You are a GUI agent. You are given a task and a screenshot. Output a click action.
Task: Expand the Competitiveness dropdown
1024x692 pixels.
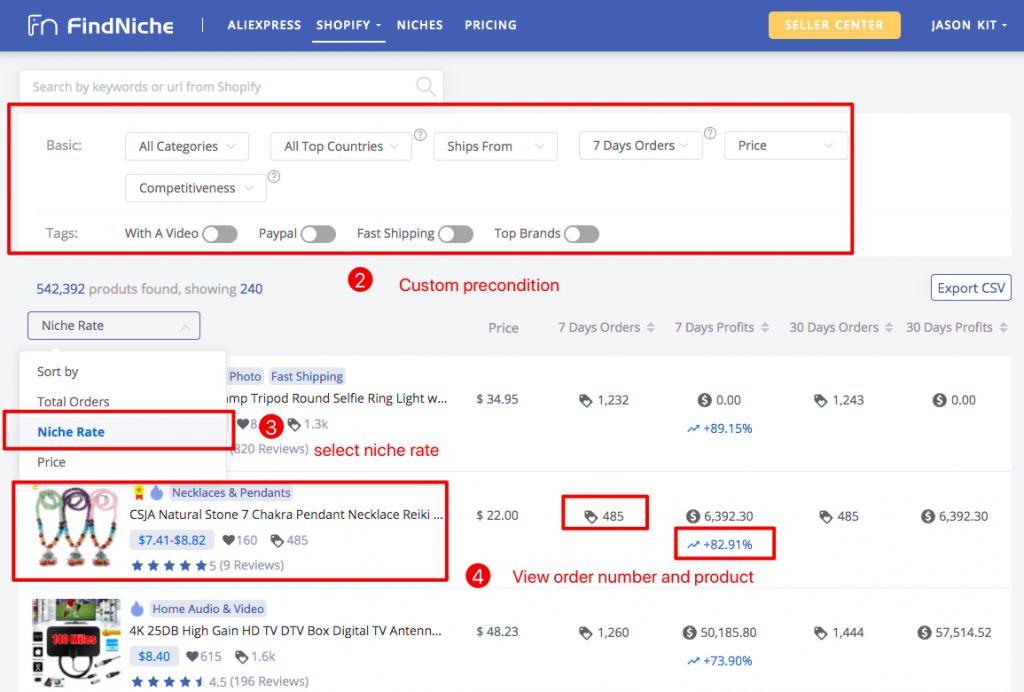196,188
